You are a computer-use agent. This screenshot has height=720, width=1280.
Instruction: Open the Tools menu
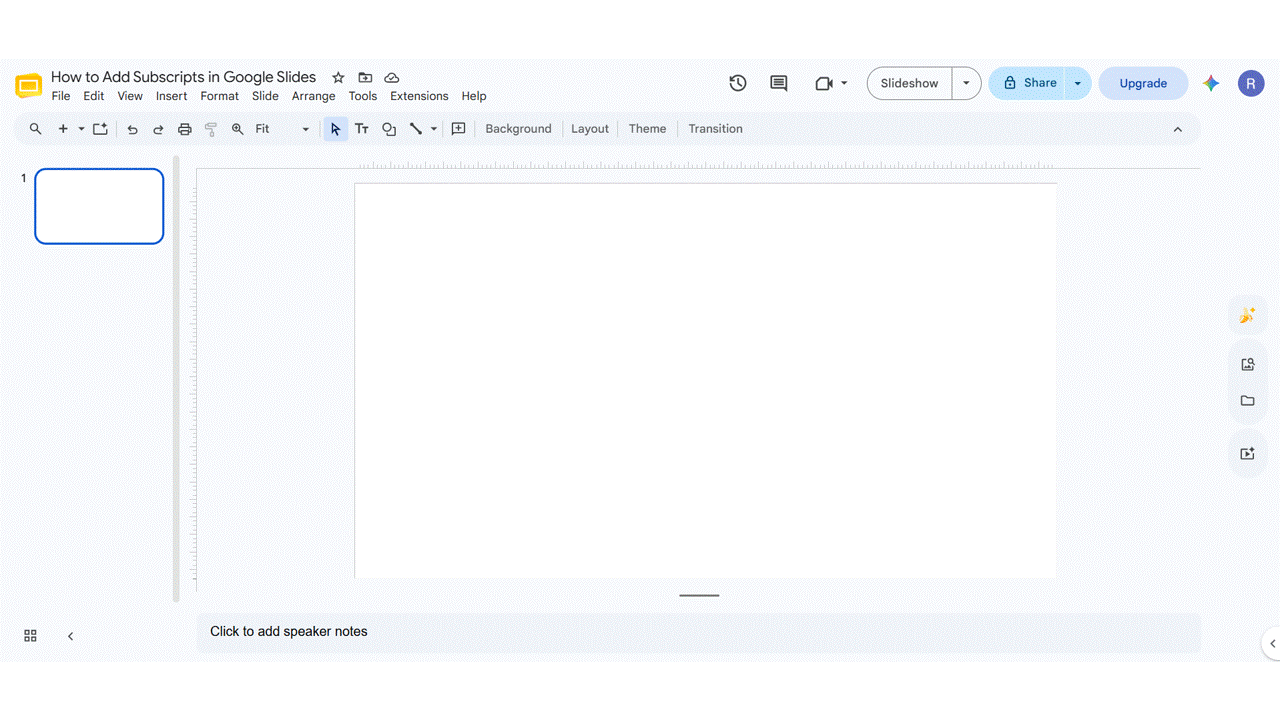[x=363, y=96]
